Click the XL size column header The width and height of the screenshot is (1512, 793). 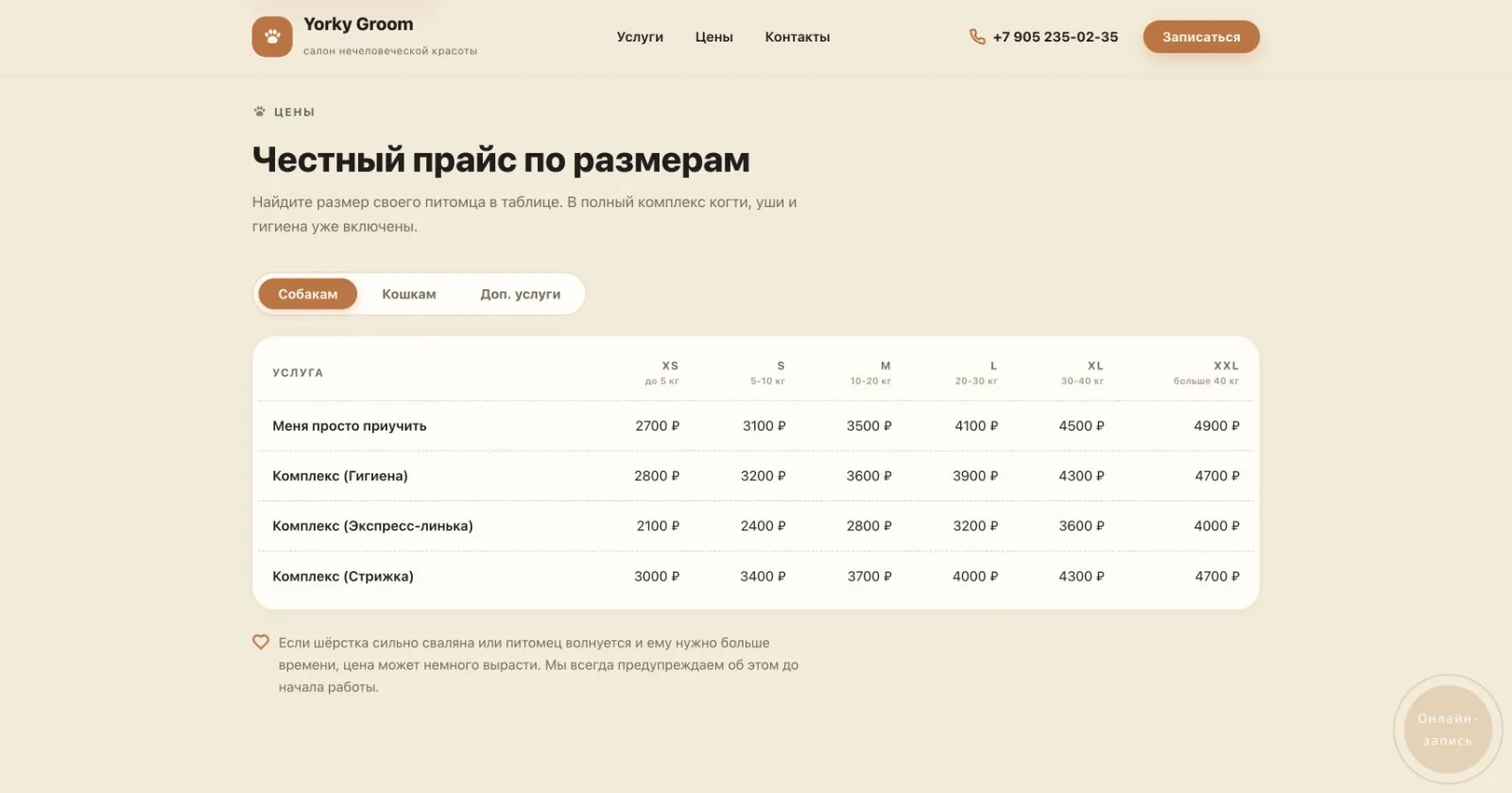click(1082, 372)
